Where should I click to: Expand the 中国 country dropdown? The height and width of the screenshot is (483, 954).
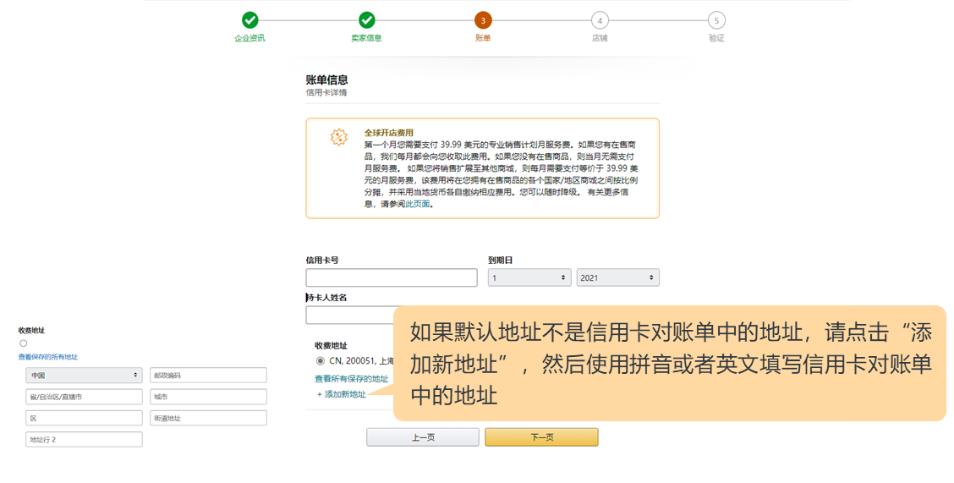pos(84,375)
